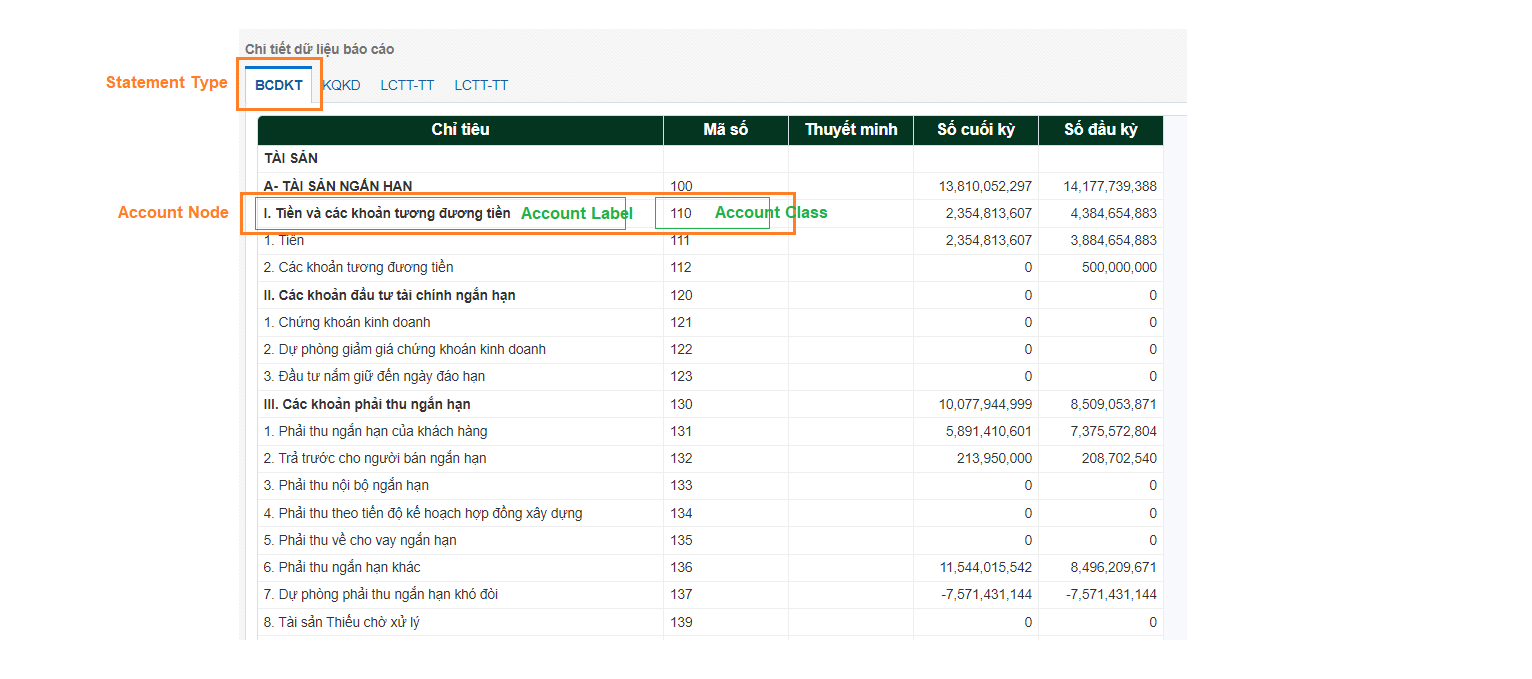This screenshot has width=1532, height=679.
Task: Select 'III. Các khoản phải thu ngắn hạn'
Action: pyautogui.click(x=367, y=404)
